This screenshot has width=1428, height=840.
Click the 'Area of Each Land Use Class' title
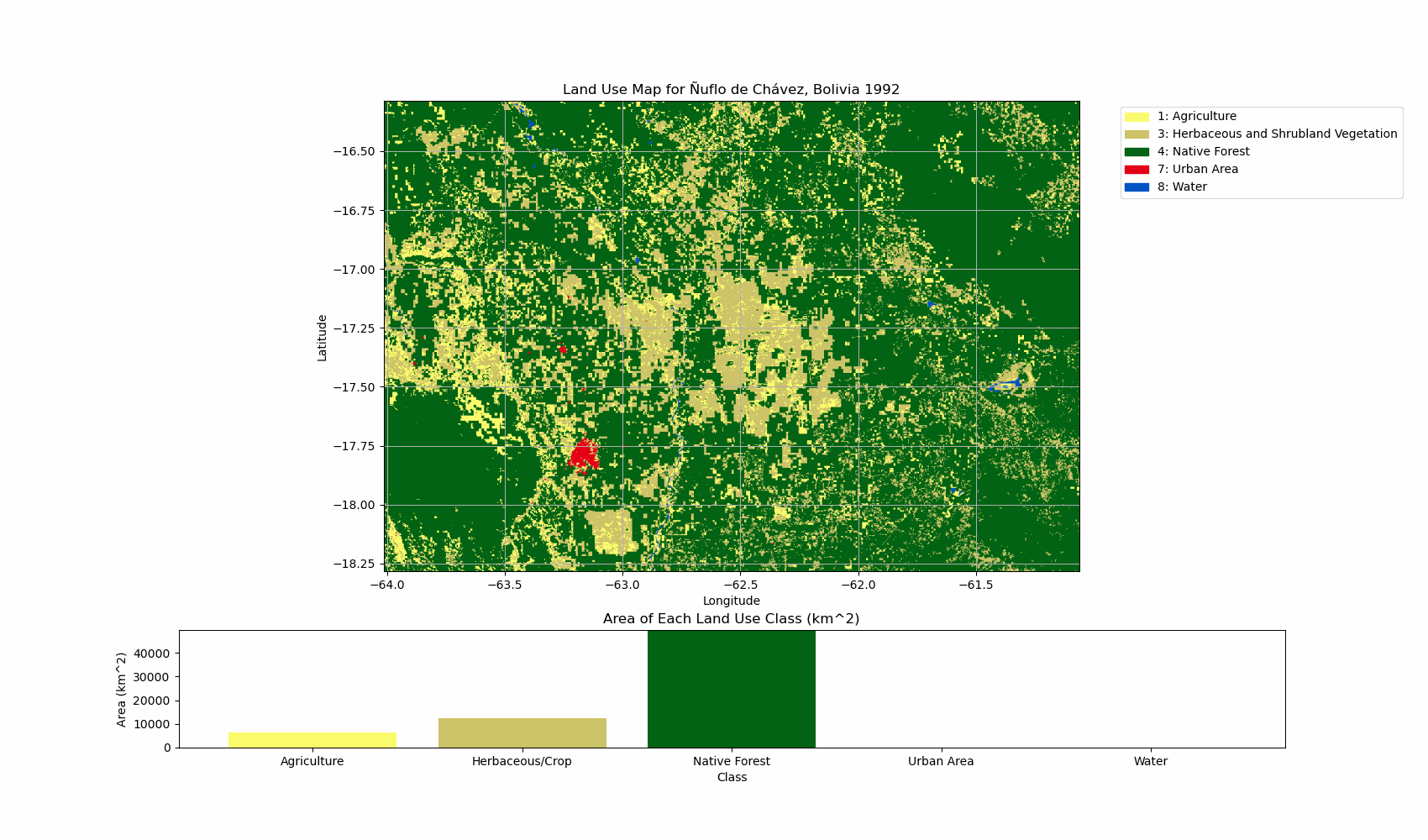(x=731, y=619)
